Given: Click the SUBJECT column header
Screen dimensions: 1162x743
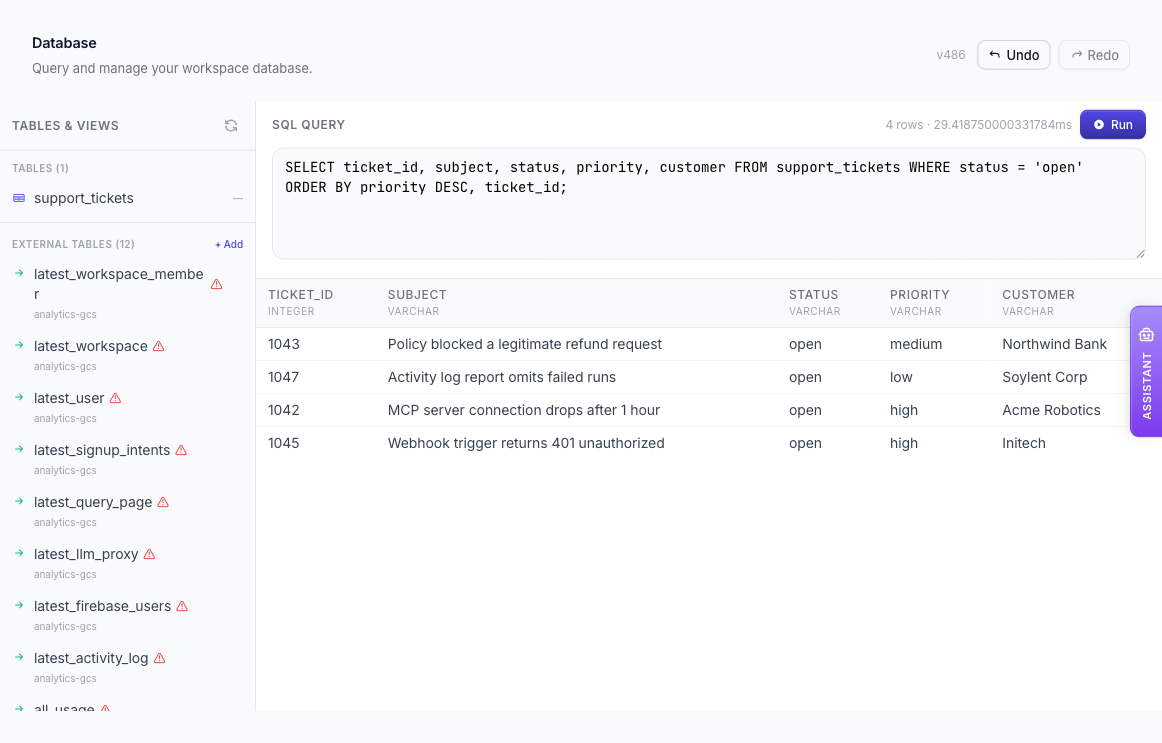Looking at the screenshot, I should point(417,295).
